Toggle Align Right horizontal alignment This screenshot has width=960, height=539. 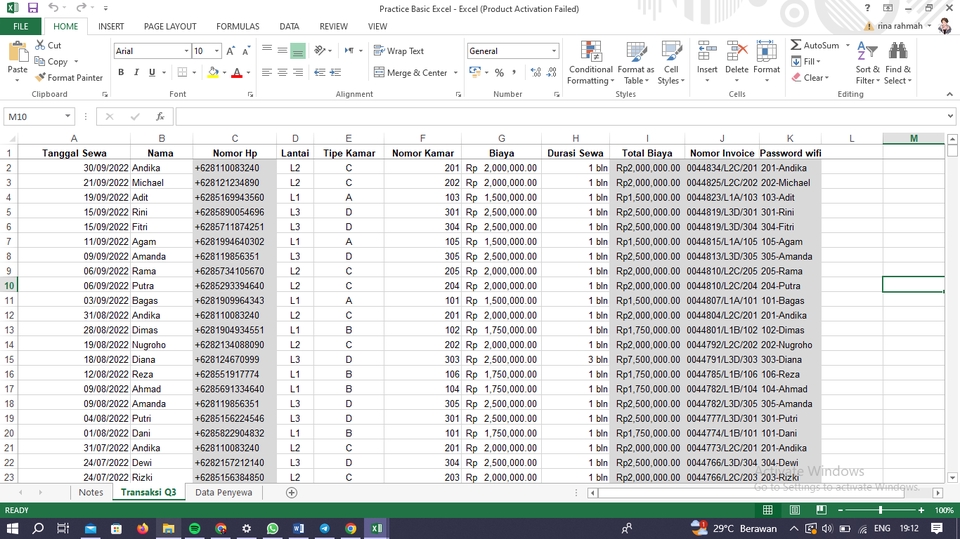point(298,72)
